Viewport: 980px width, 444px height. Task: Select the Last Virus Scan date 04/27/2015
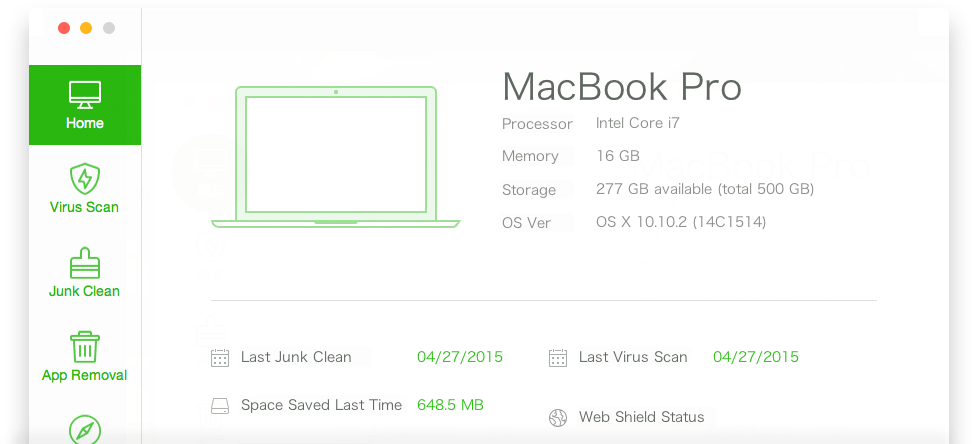[x=755, y=357]
